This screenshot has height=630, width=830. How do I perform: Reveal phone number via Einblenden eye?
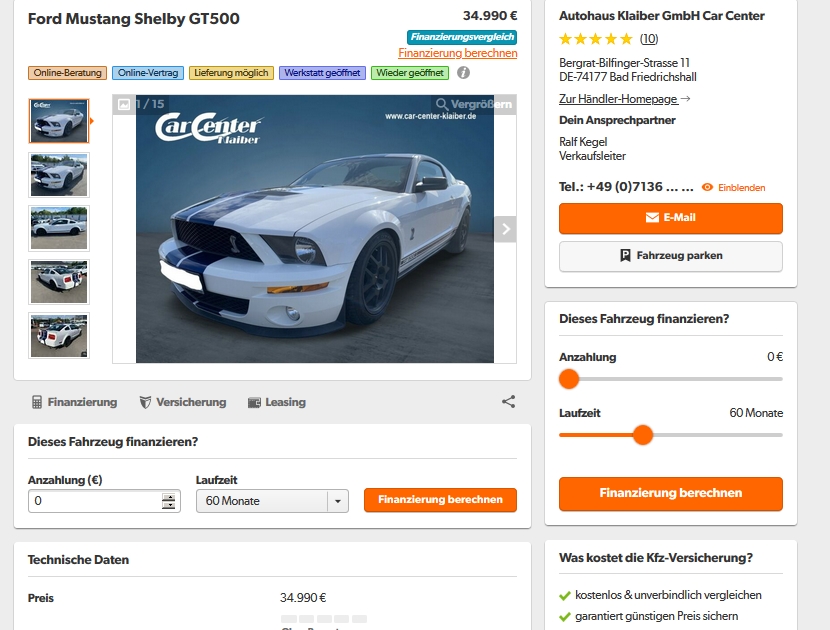tap(733, 187)
